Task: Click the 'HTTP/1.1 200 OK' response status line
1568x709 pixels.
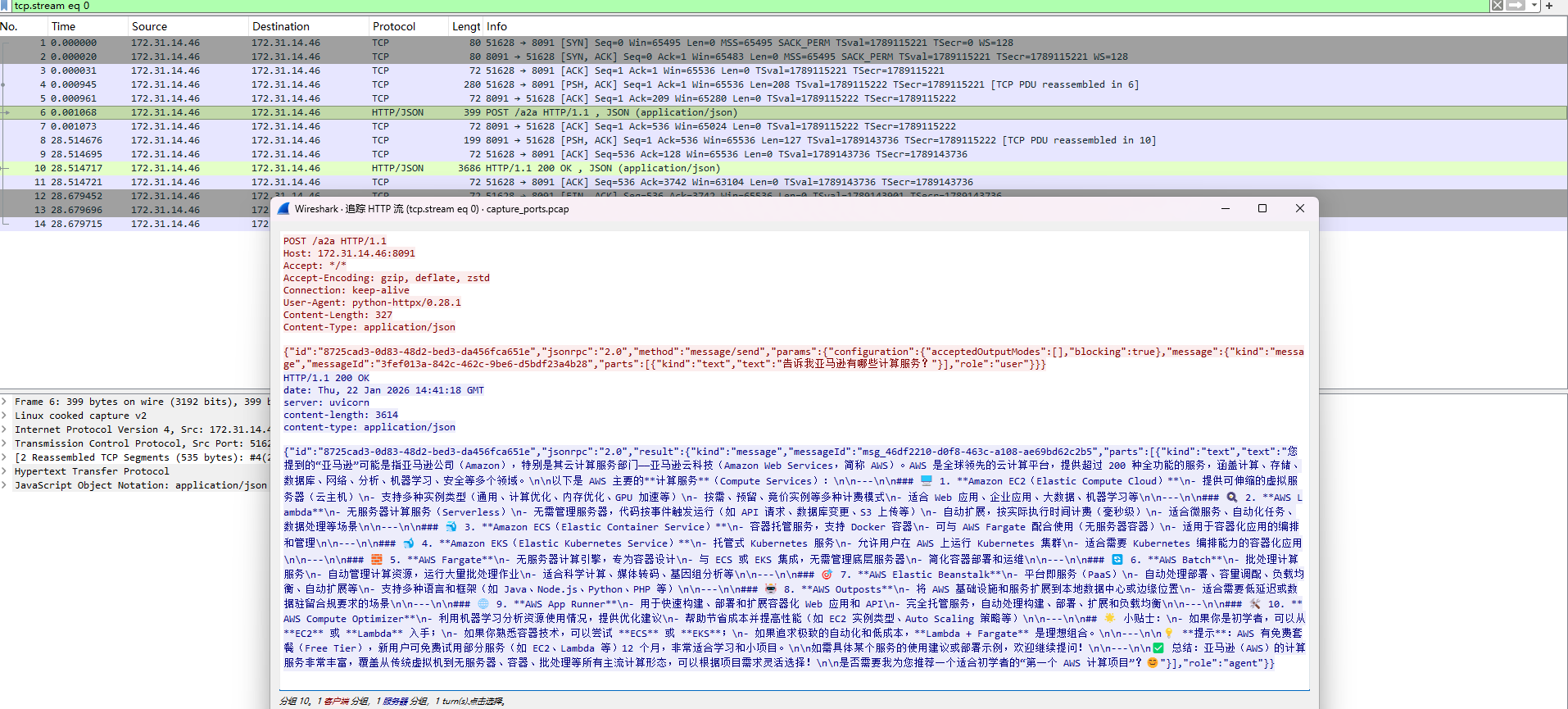Action: (326, 378)
